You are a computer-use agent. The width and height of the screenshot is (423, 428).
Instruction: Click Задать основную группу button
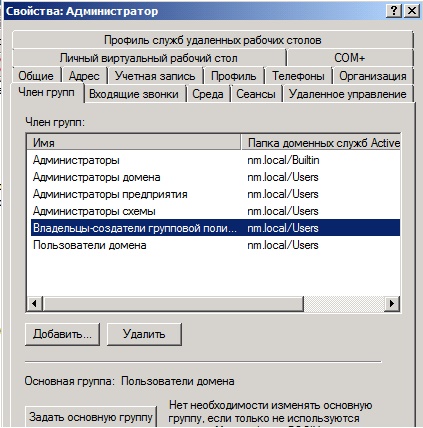tap(91, 417)
